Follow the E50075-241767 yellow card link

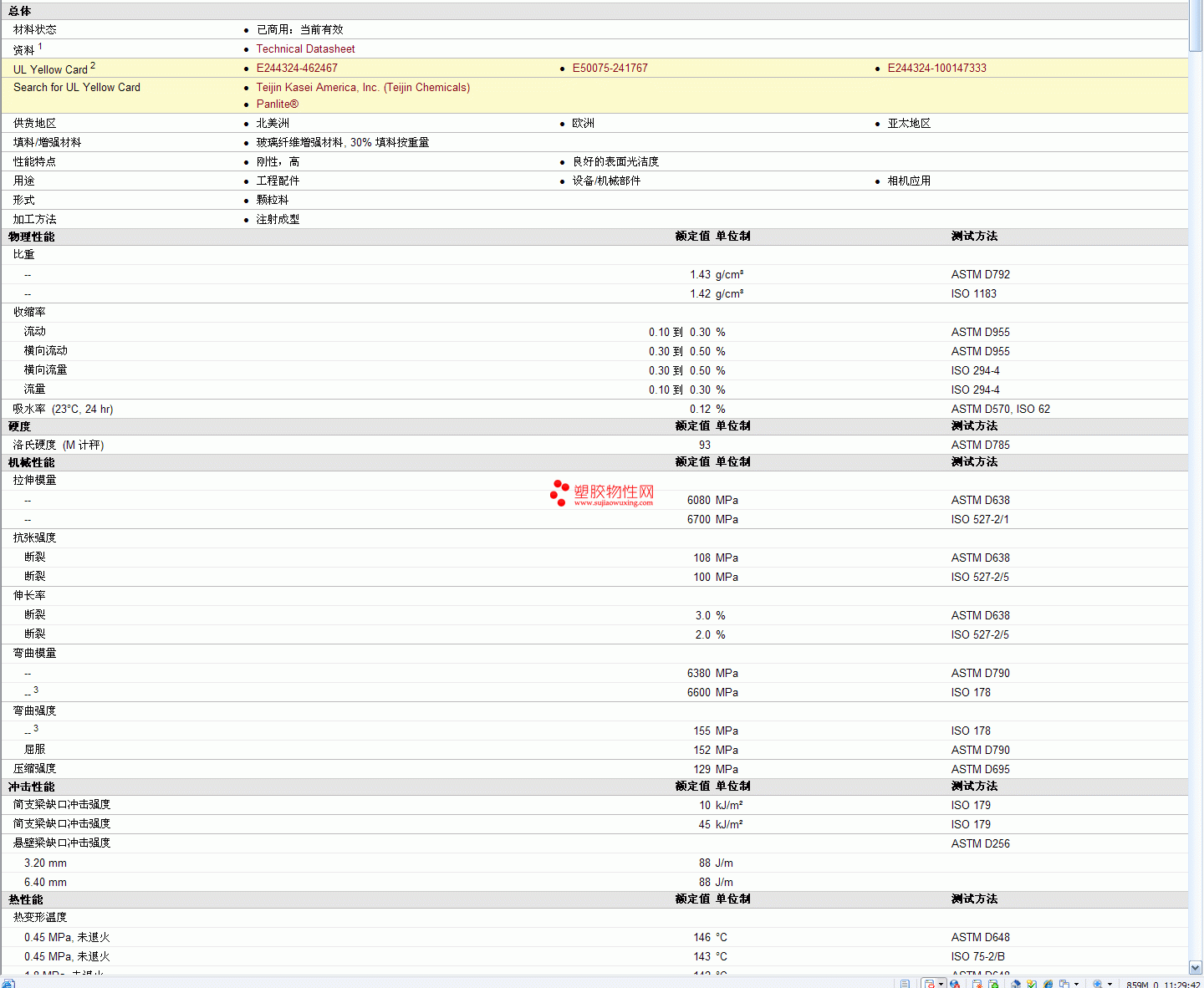(610, 69)
